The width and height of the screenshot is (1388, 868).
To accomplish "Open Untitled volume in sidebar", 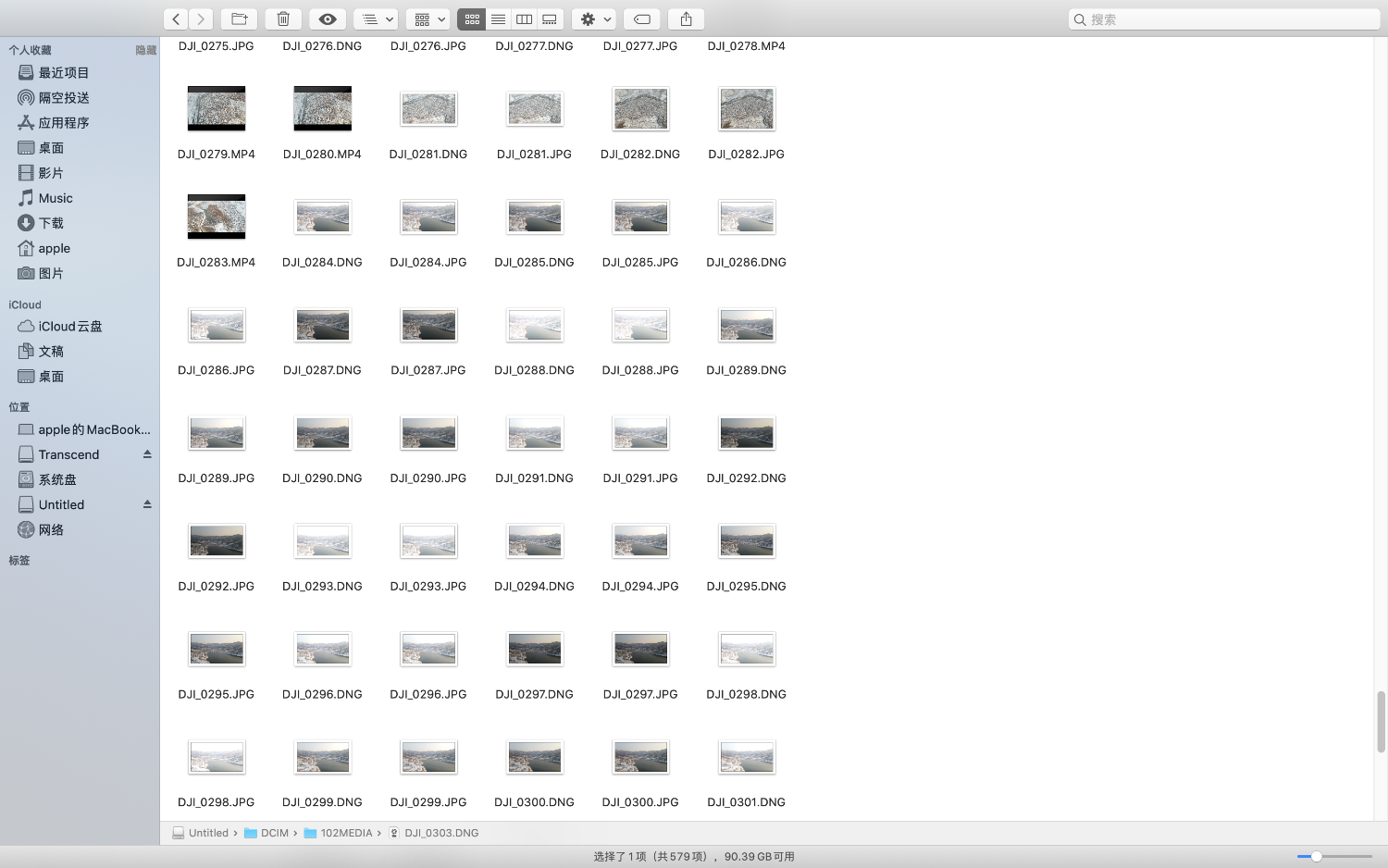I will point(61,504).
